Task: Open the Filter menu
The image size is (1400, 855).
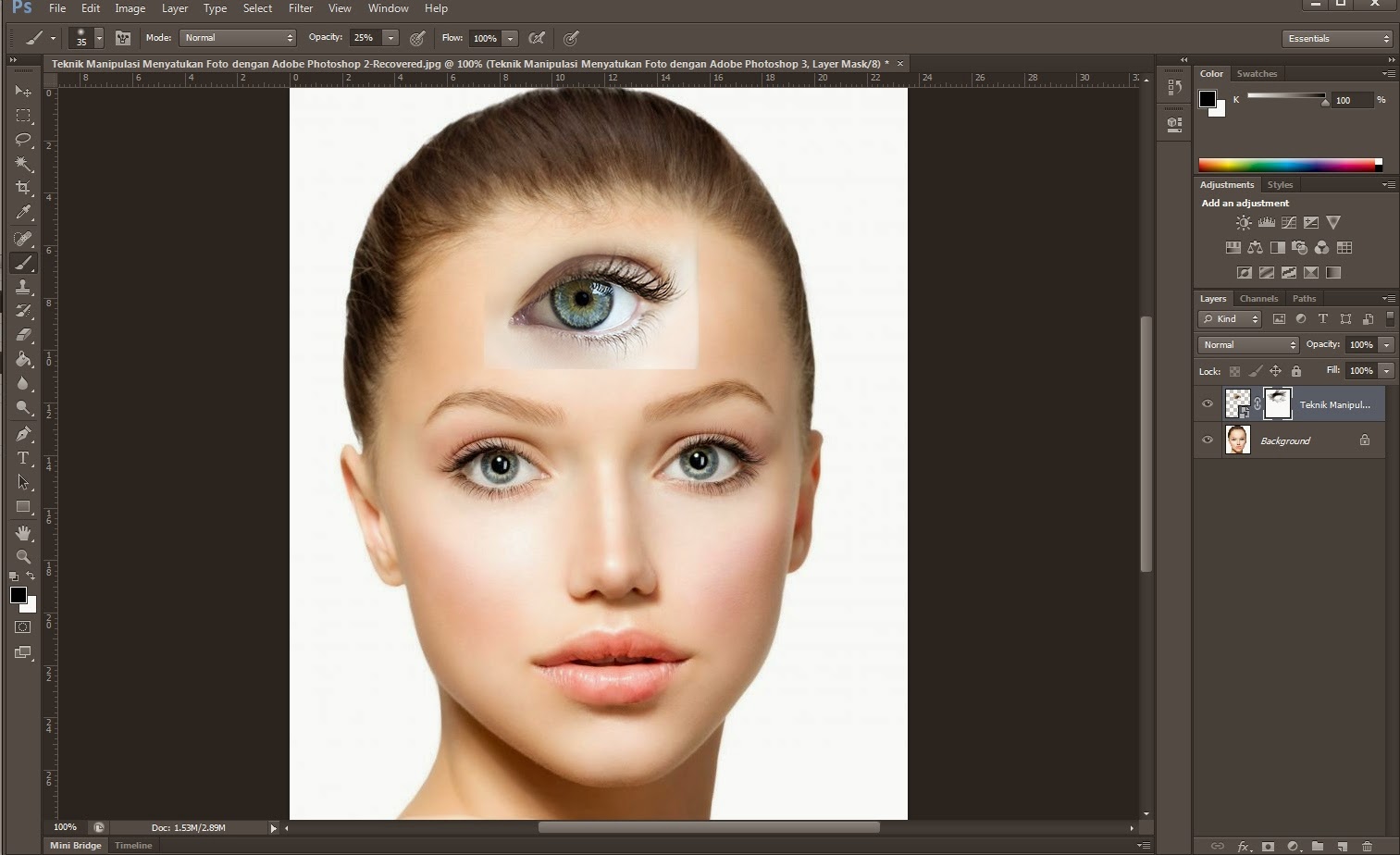Action: click(300, 8)
